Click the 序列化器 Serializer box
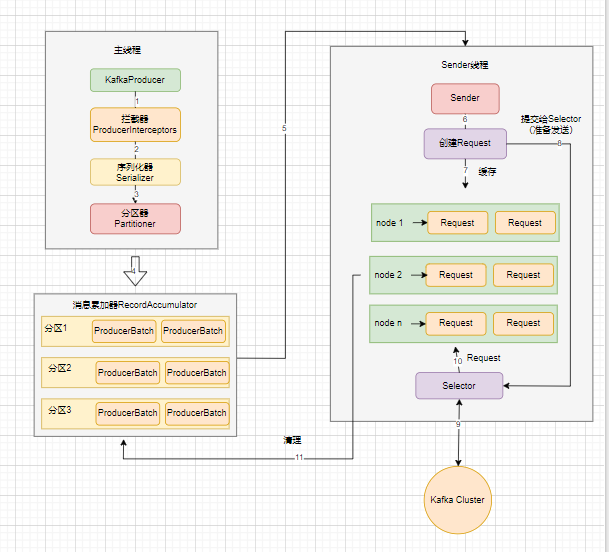 (135, 172)
